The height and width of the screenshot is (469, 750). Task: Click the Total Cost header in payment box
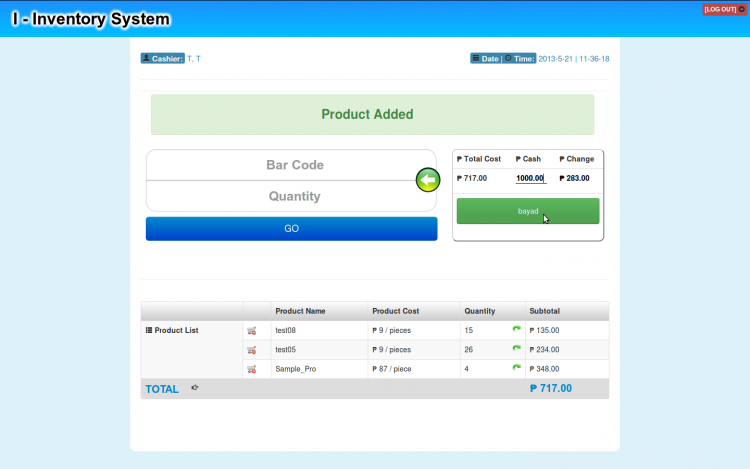(479, 159)
